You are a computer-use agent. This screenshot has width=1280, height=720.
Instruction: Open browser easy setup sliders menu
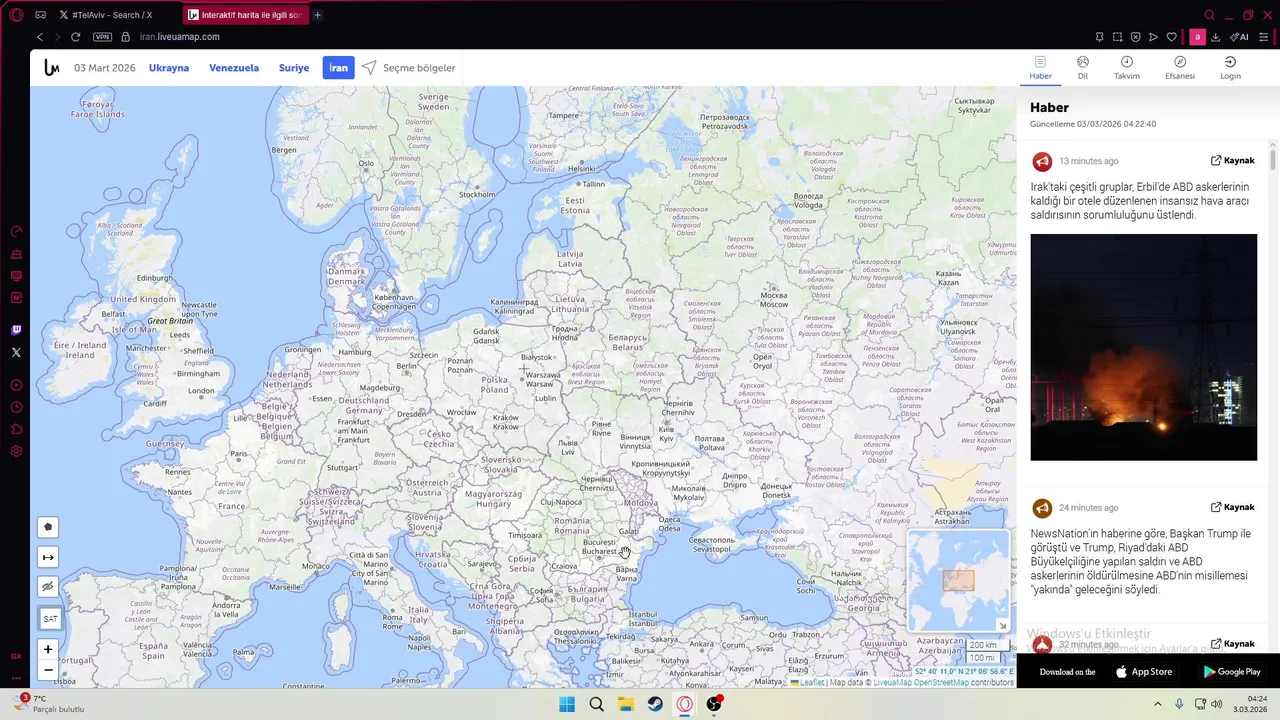pyautogui.click(x=1264, y=37)
